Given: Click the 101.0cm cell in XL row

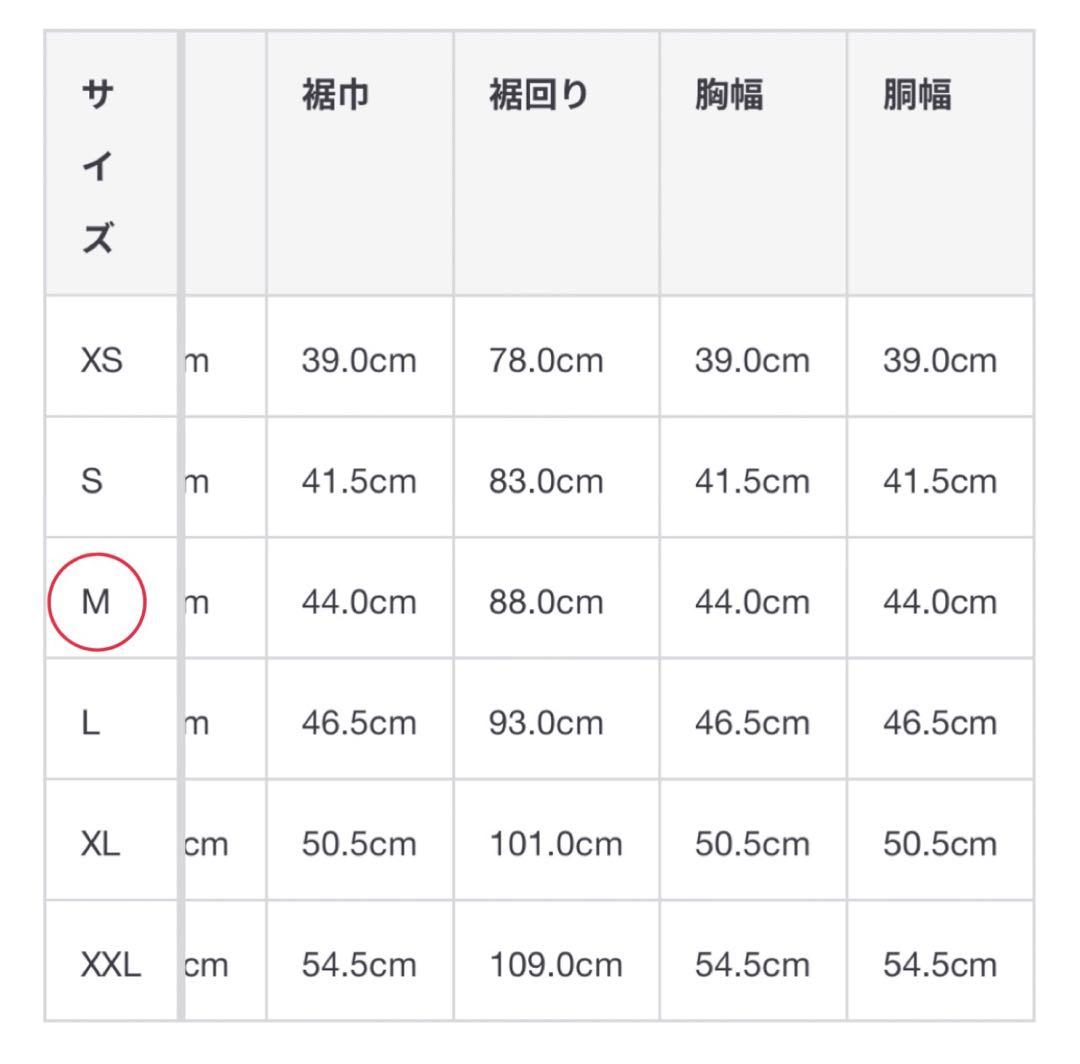Looking at the screenshot, I should click(x=556, y=844).
